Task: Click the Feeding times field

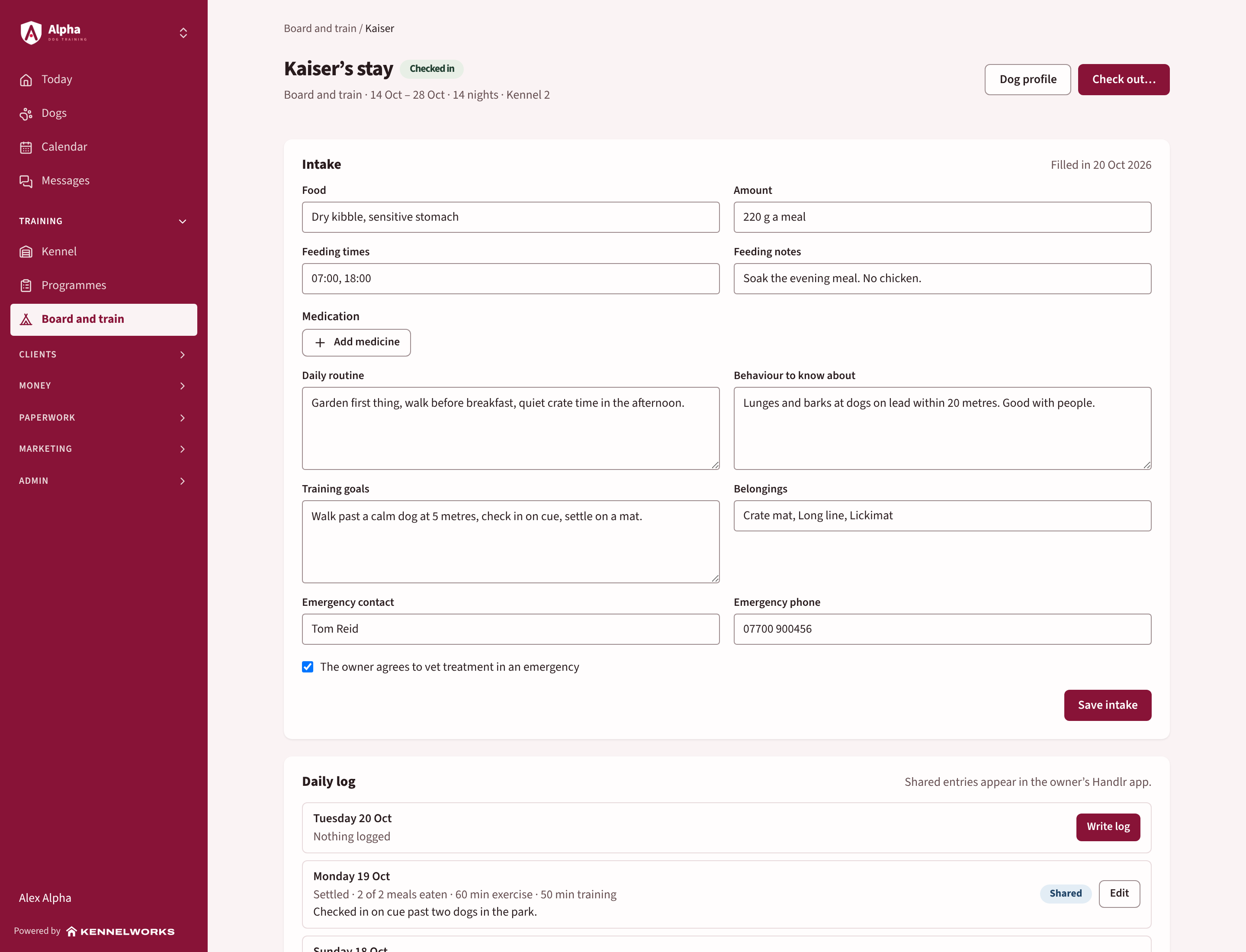Action: [511, 278]
